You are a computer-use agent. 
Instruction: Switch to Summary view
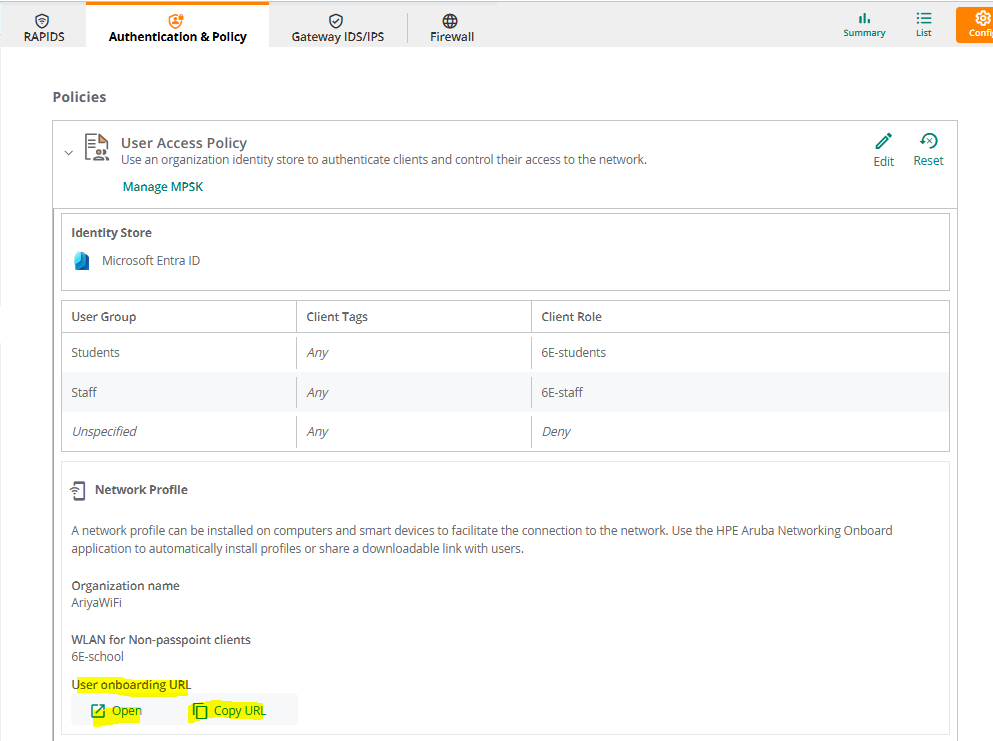(x=864, y=25)
